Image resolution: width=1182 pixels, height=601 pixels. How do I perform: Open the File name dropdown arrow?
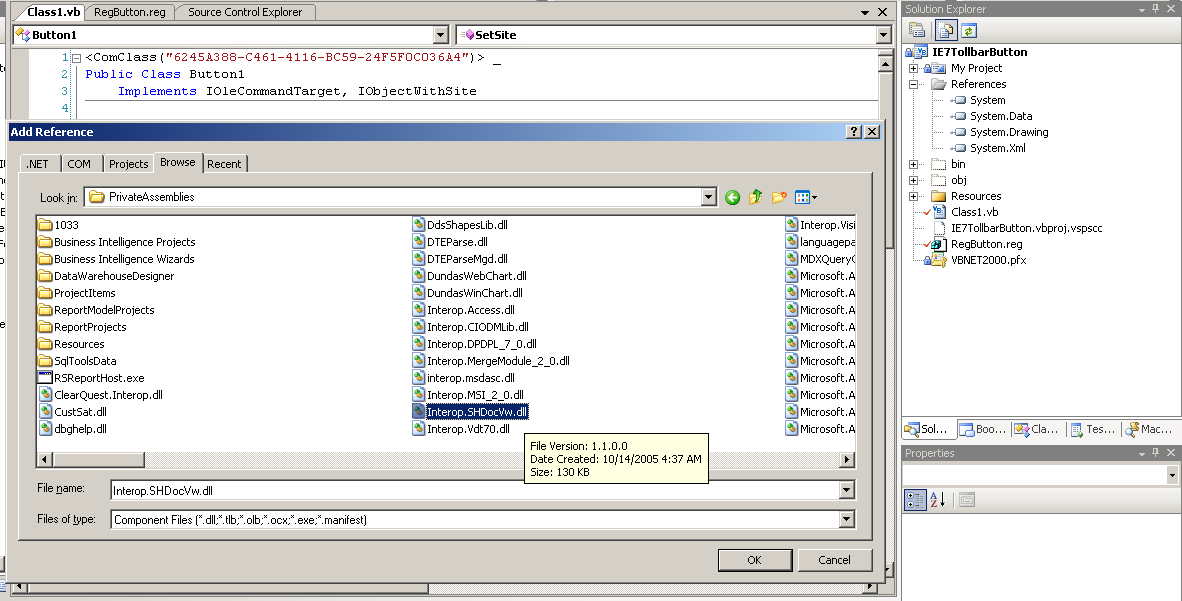pos(847,491)
